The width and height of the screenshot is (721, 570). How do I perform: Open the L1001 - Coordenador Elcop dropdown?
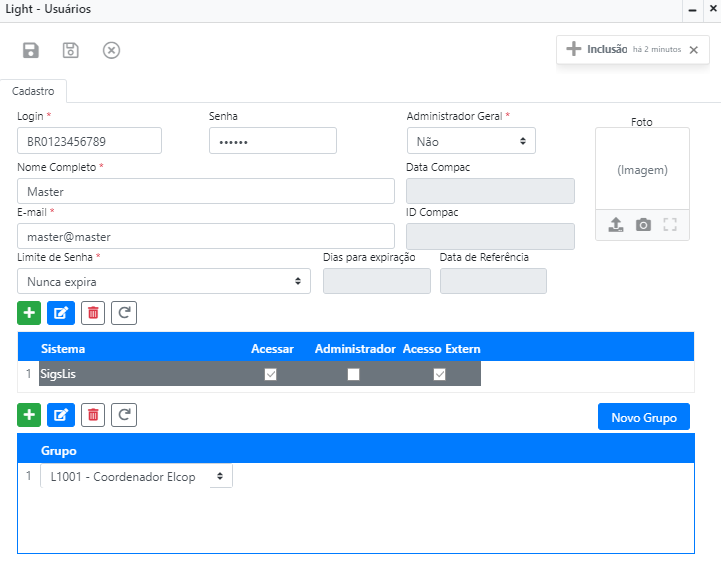pyautogui.click(x=136, y=476)
